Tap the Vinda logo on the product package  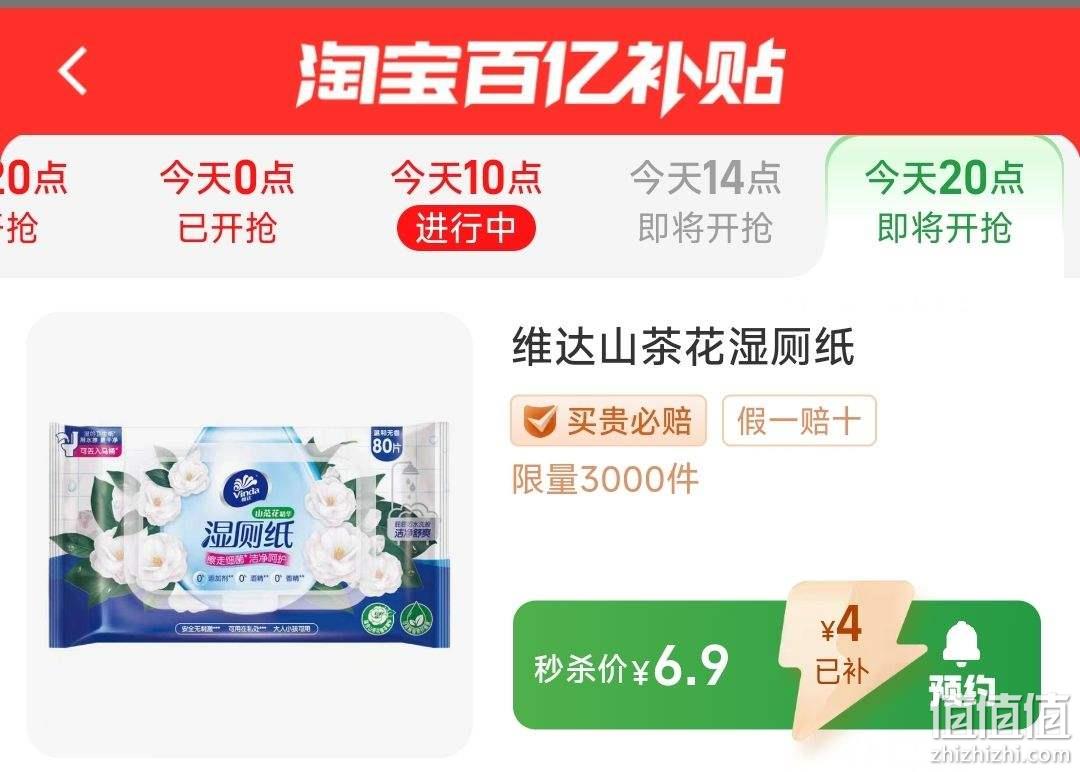246,486
